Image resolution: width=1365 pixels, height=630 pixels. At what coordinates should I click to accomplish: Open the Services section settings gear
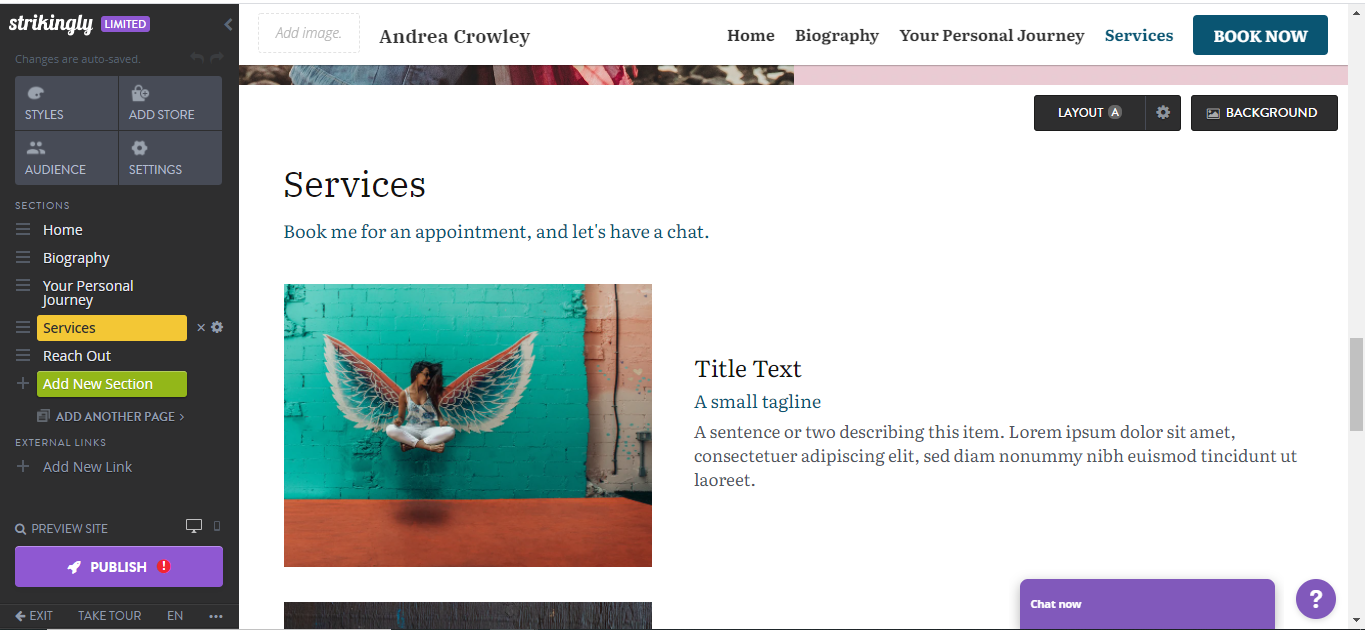click(x=216, y=327)
